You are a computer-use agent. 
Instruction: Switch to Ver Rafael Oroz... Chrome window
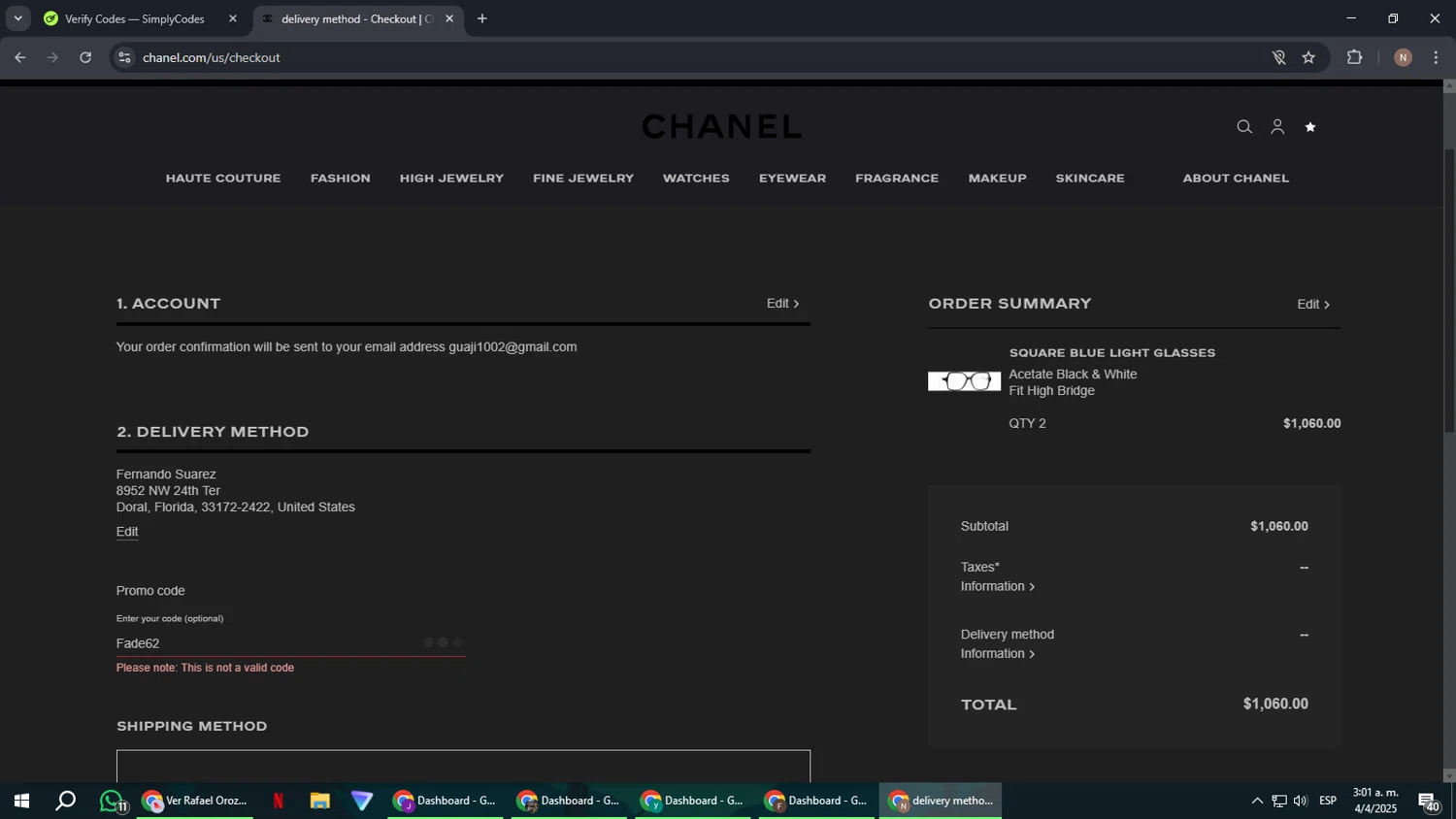click(197, 802)
